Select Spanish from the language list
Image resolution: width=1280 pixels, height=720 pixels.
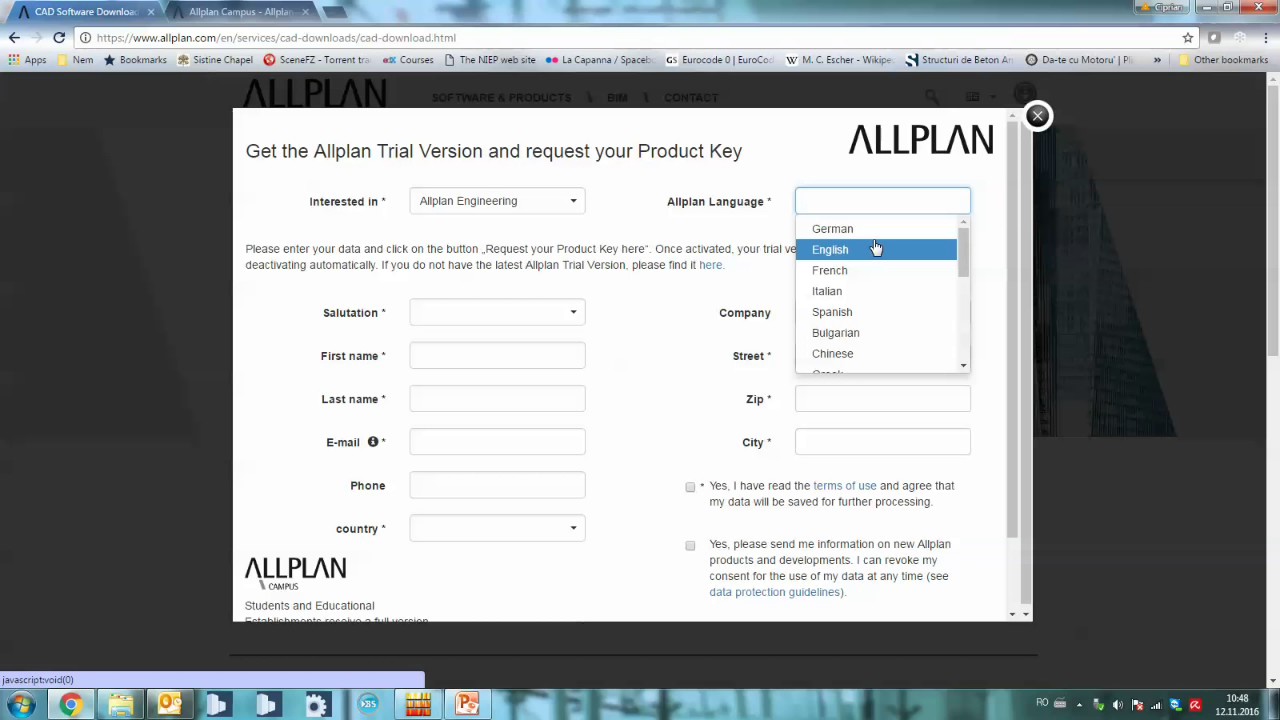876,312
